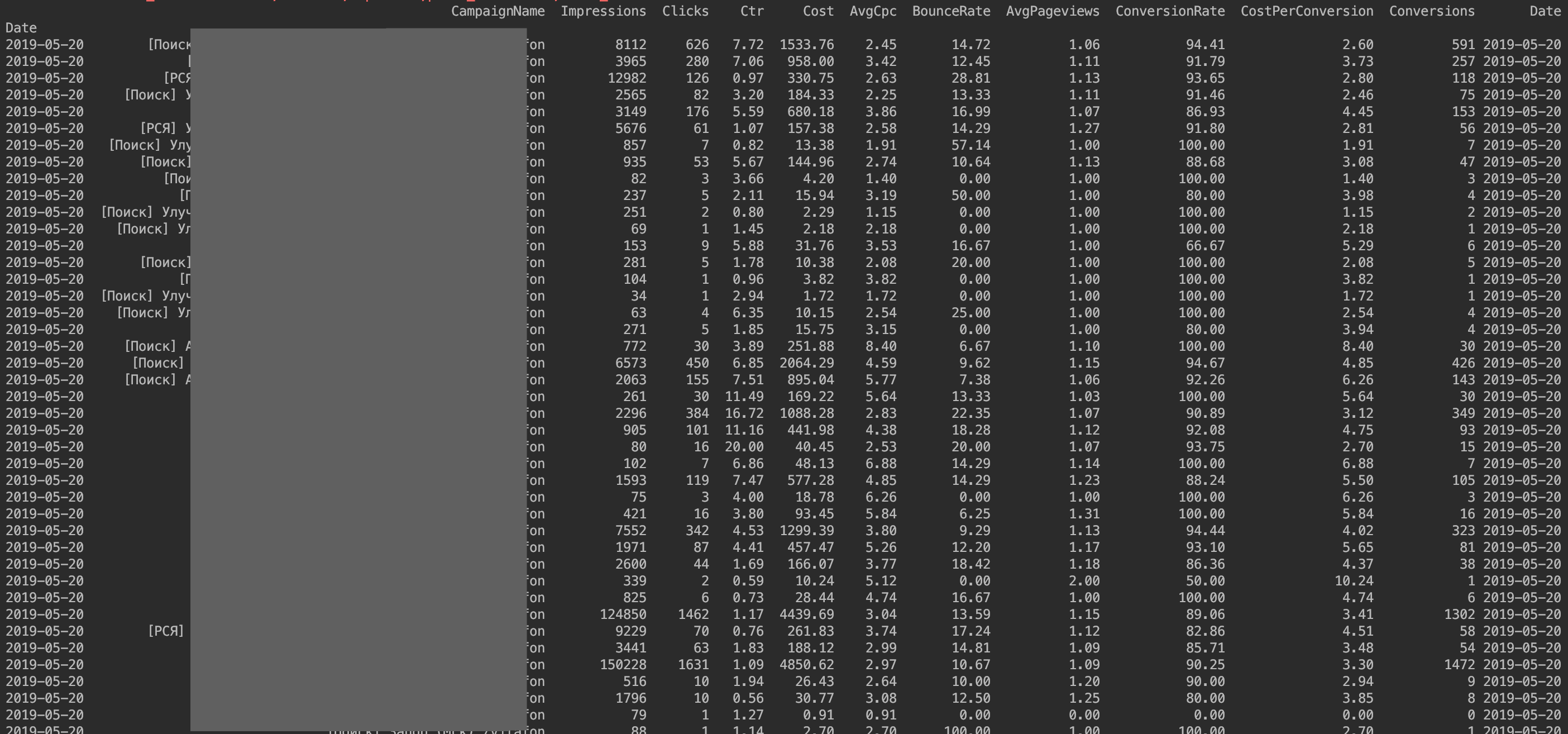
Task: Select the Cost value 4439.69
Action: tap(806, 614)
